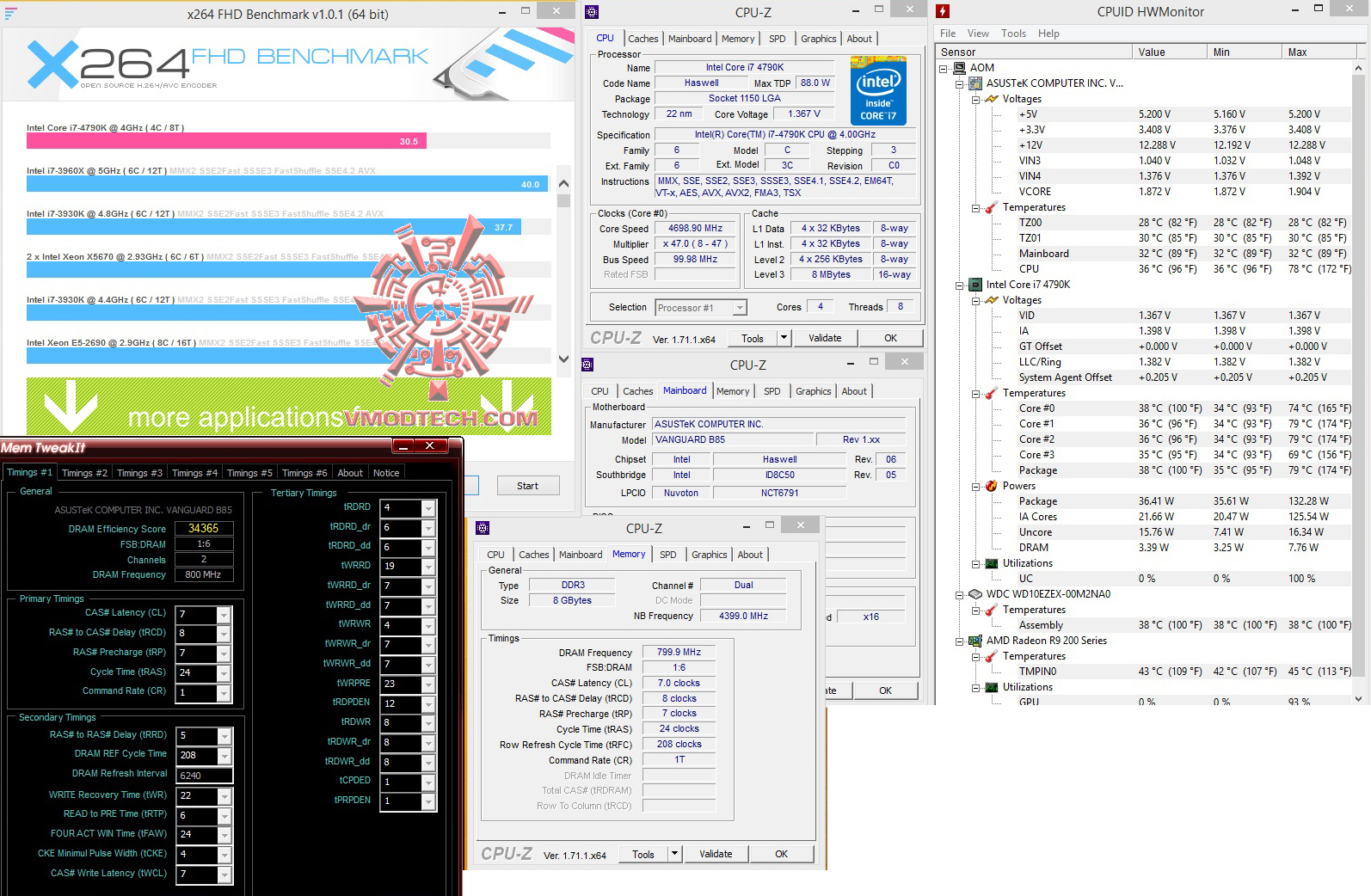Click the Intel Core i7-4790K pink result bar

pos(226,141)
